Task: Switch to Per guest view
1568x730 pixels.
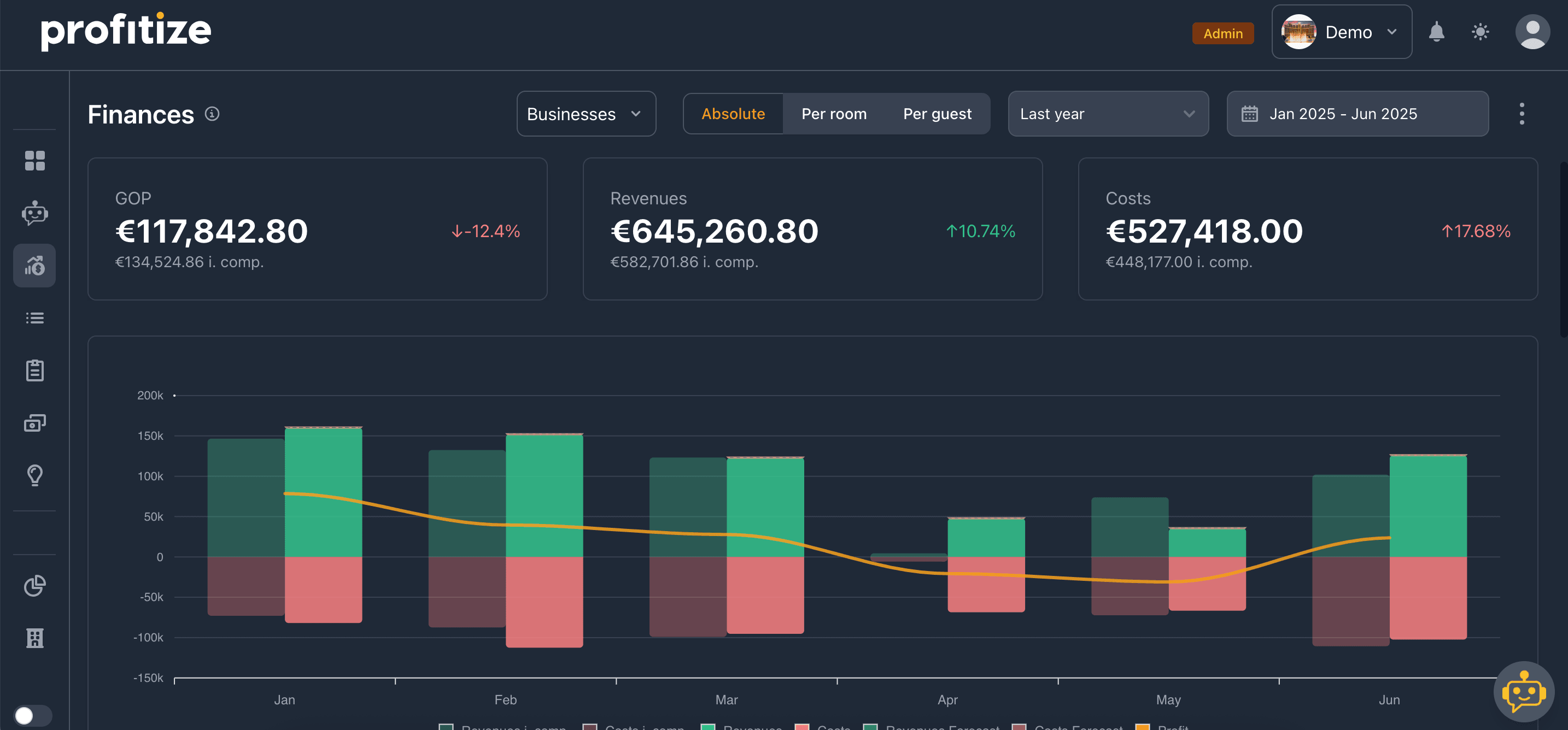Action: [937, 114]
